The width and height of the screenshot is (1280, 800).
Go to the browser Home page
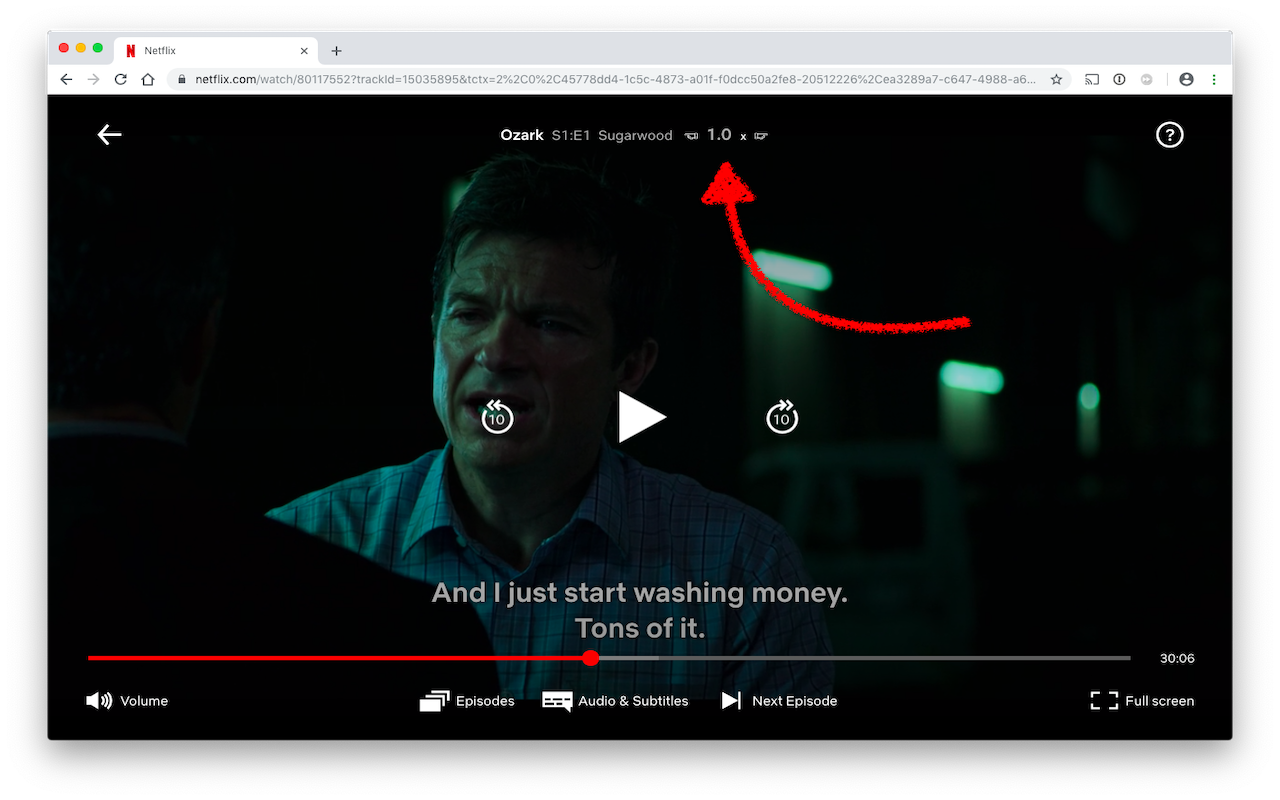(x=148, y=79)
